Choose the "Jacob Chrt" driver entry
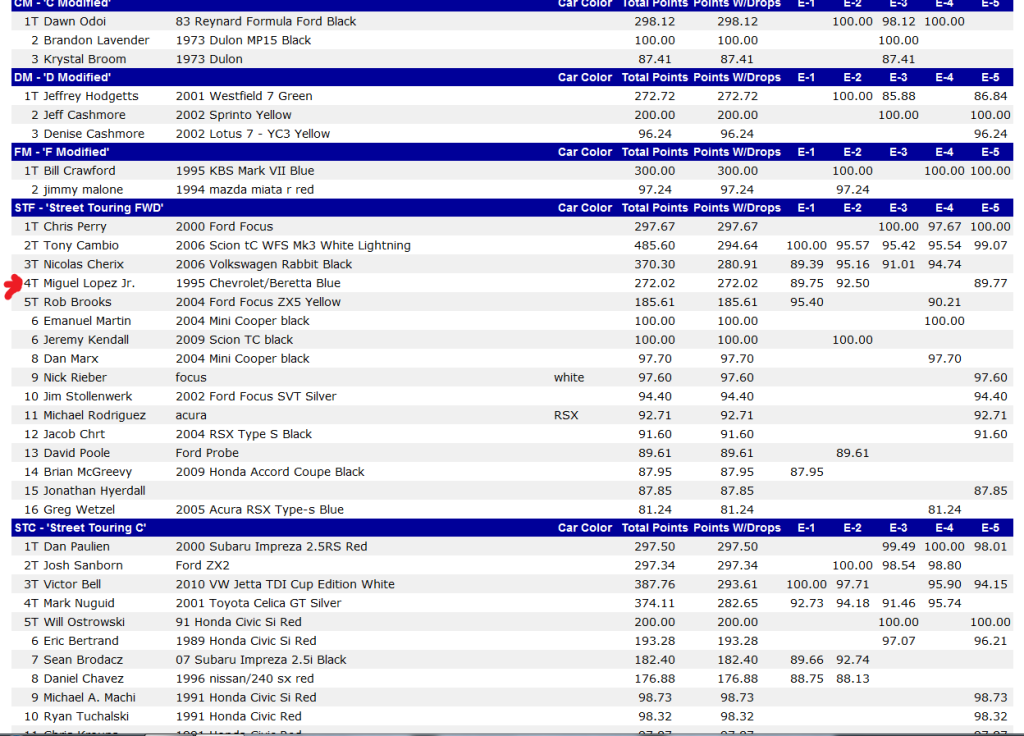 [x=74, y=436]
